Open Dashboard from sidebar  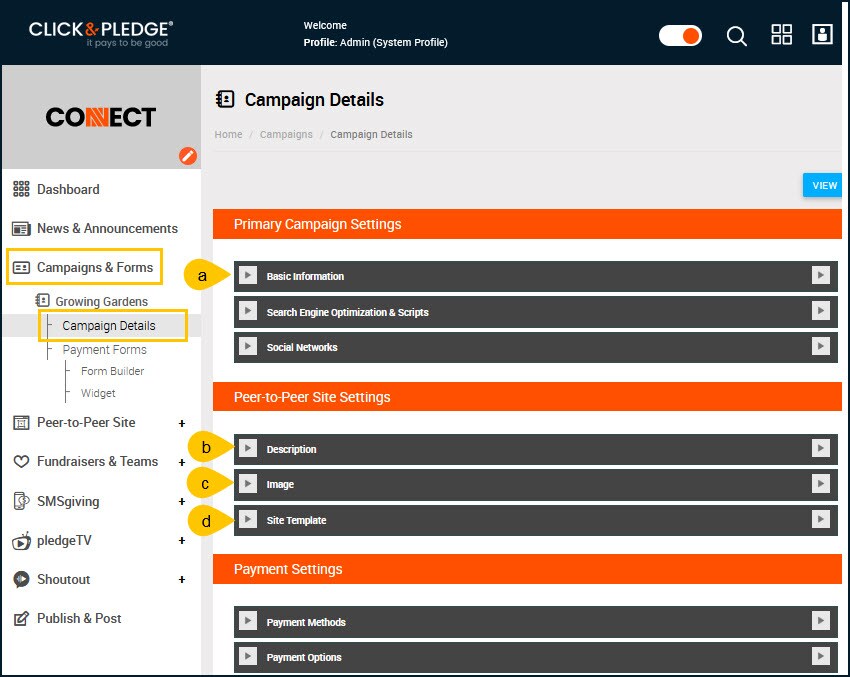(x=68, y=189)
